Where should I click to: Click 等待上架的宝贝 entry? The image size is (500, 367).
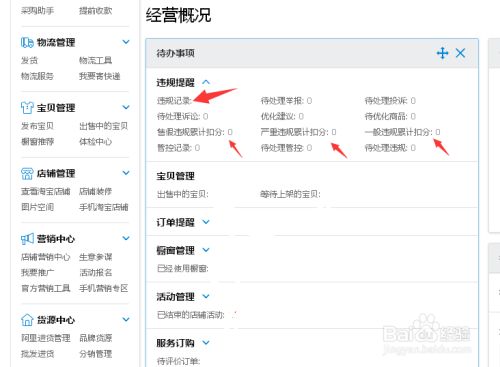290,194
